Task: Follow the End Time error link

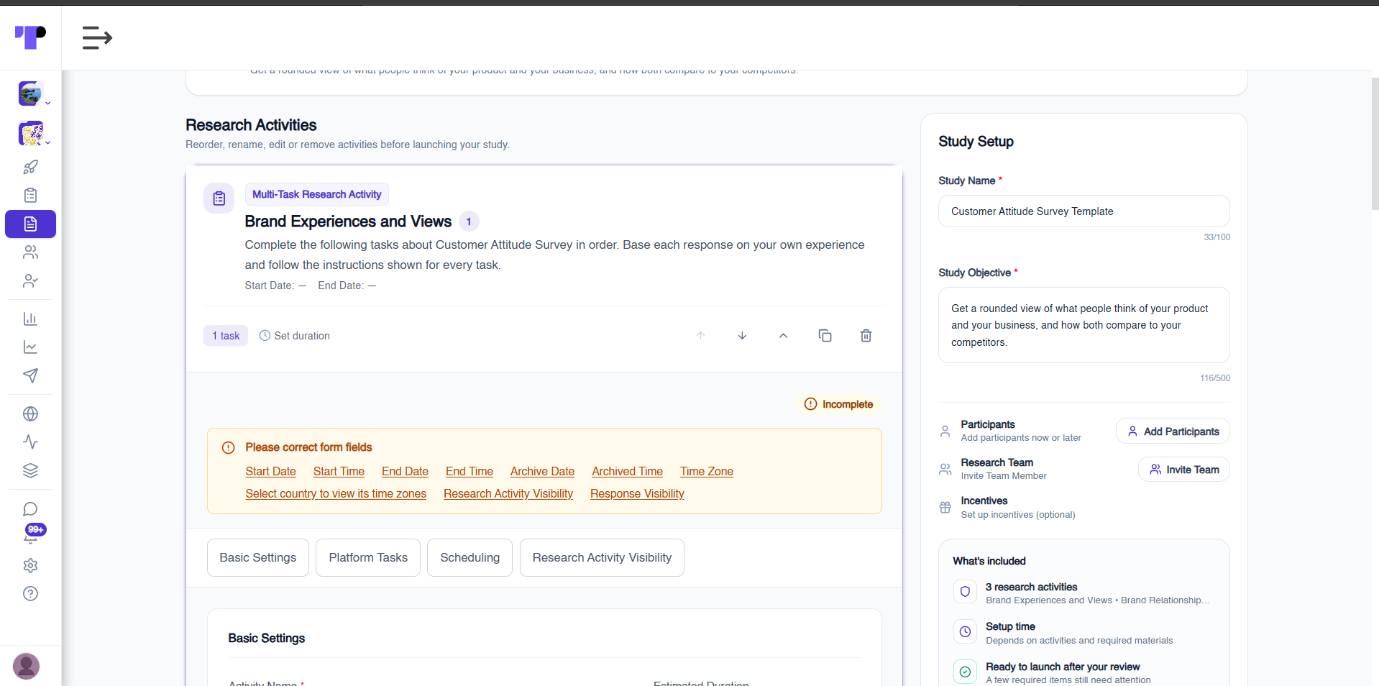Action: tap(470, 471)
